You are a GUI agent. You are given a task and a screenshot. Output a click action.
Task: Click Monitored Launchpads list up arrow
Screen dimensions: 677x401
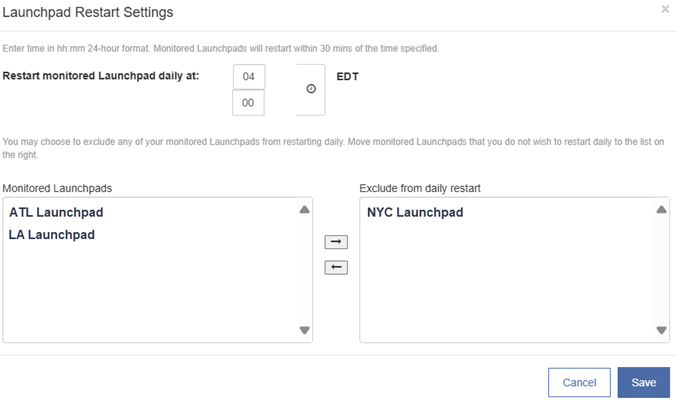coord(304,210)
